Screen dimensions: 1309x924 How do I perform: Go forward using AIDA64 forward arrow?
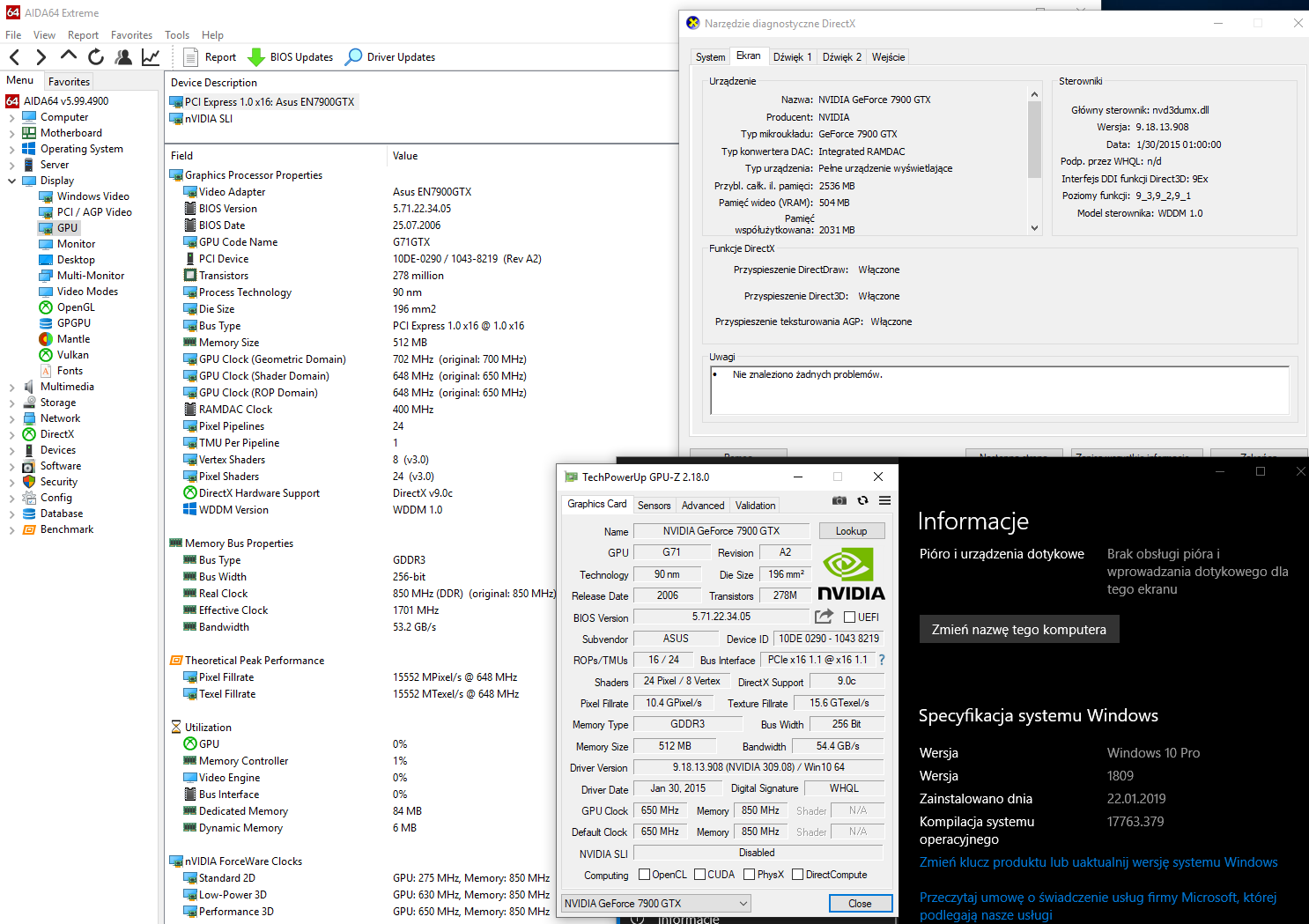[41, 57]
